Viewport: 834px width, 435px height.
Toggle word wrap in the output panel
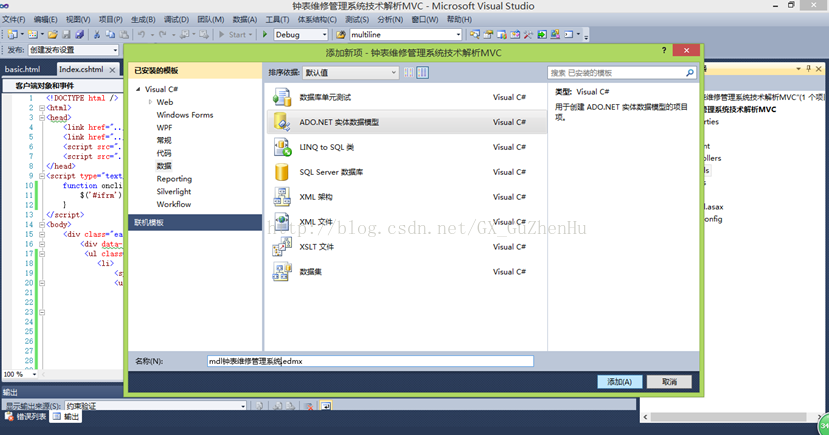point(326,406)
